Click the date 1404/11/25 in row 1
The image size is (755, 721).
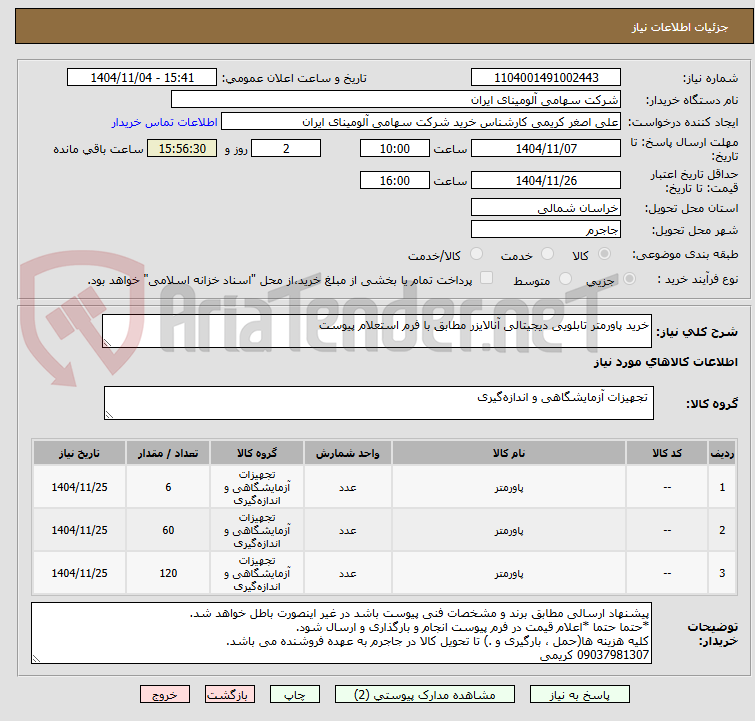[x=79, y=487]
